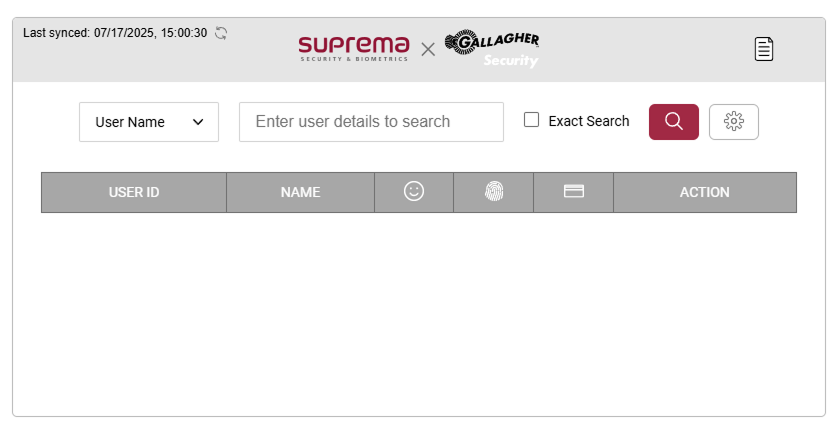838x431 pixels.
Task: Click the fingerprint column icon
Action: tap(493, 192)
